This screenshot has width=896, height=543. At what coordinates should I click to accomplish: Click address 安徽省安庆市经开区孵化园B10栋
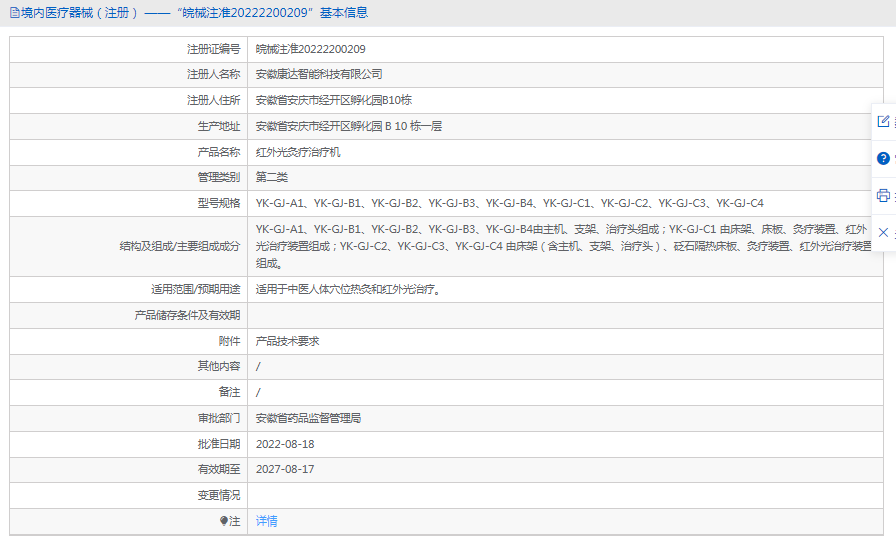[x=334, y=100]
